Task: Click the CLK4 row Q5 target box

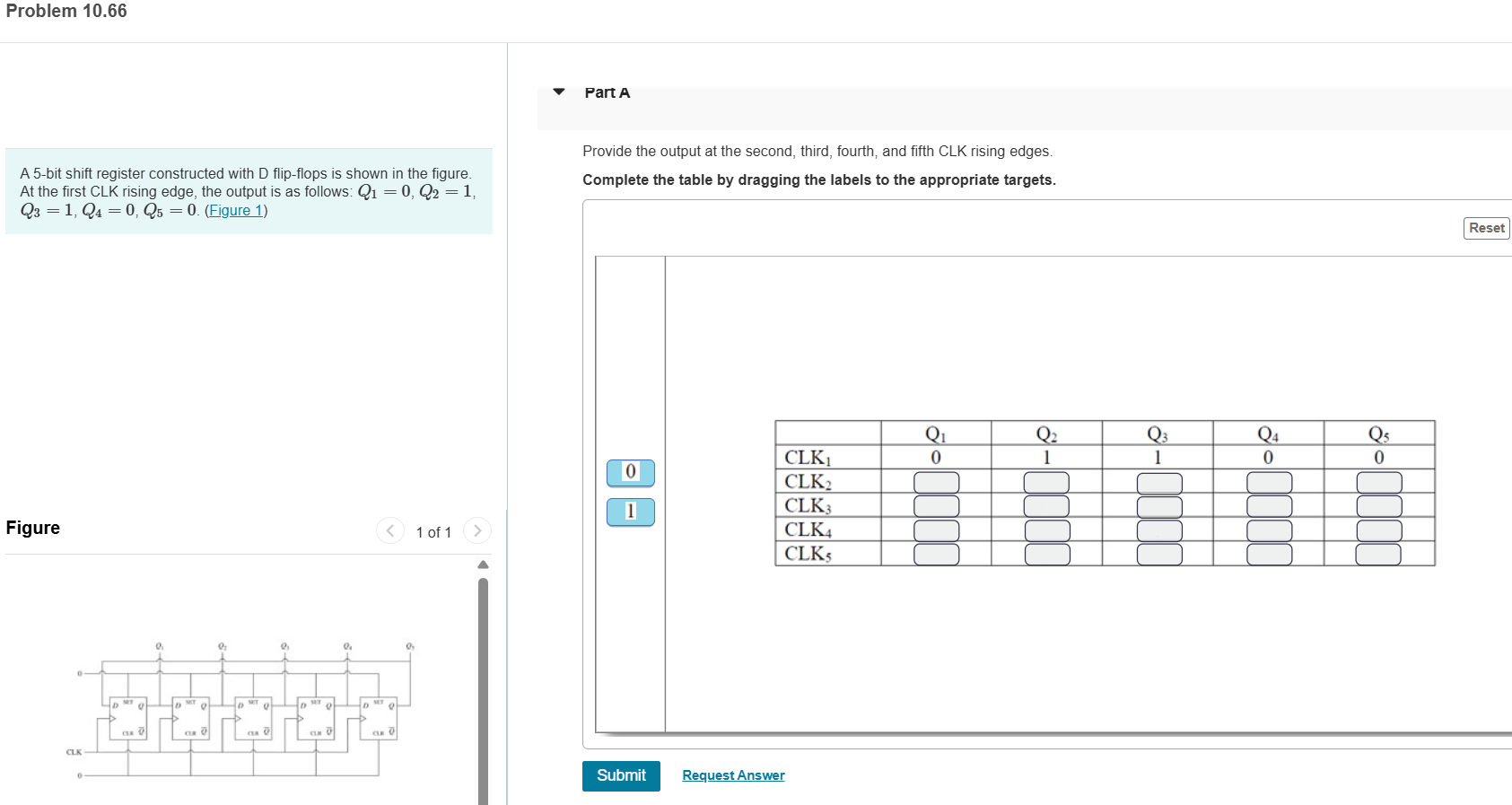Action: 1378,530
